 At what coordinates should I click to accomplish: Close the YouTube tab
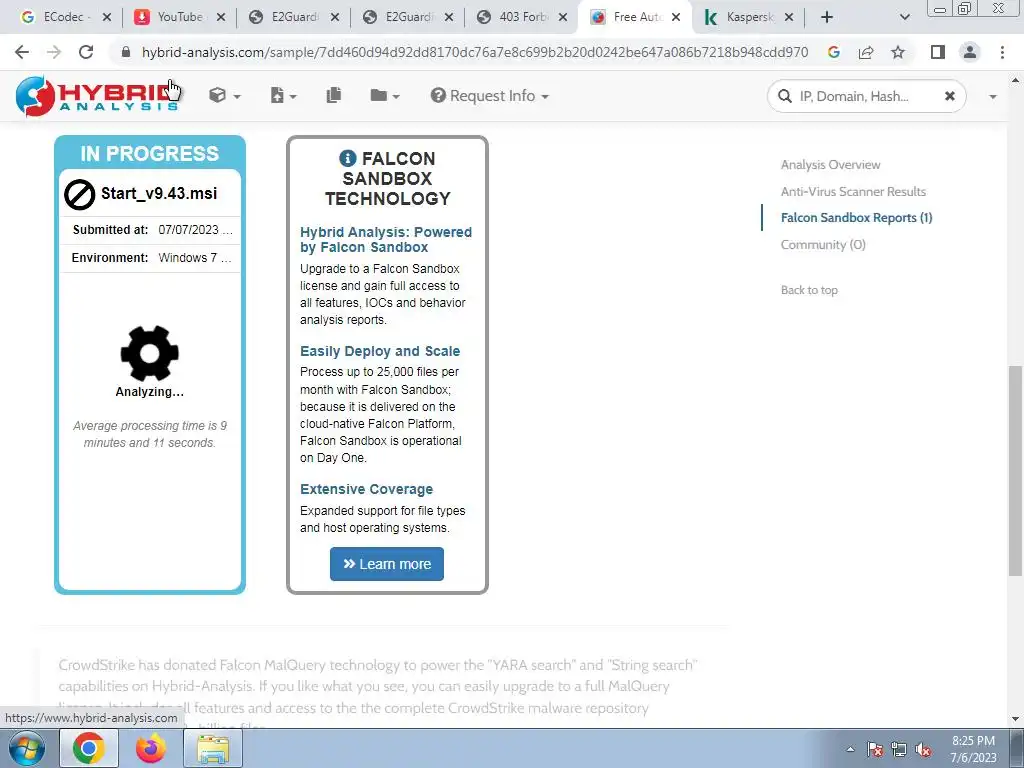[221, 18]
